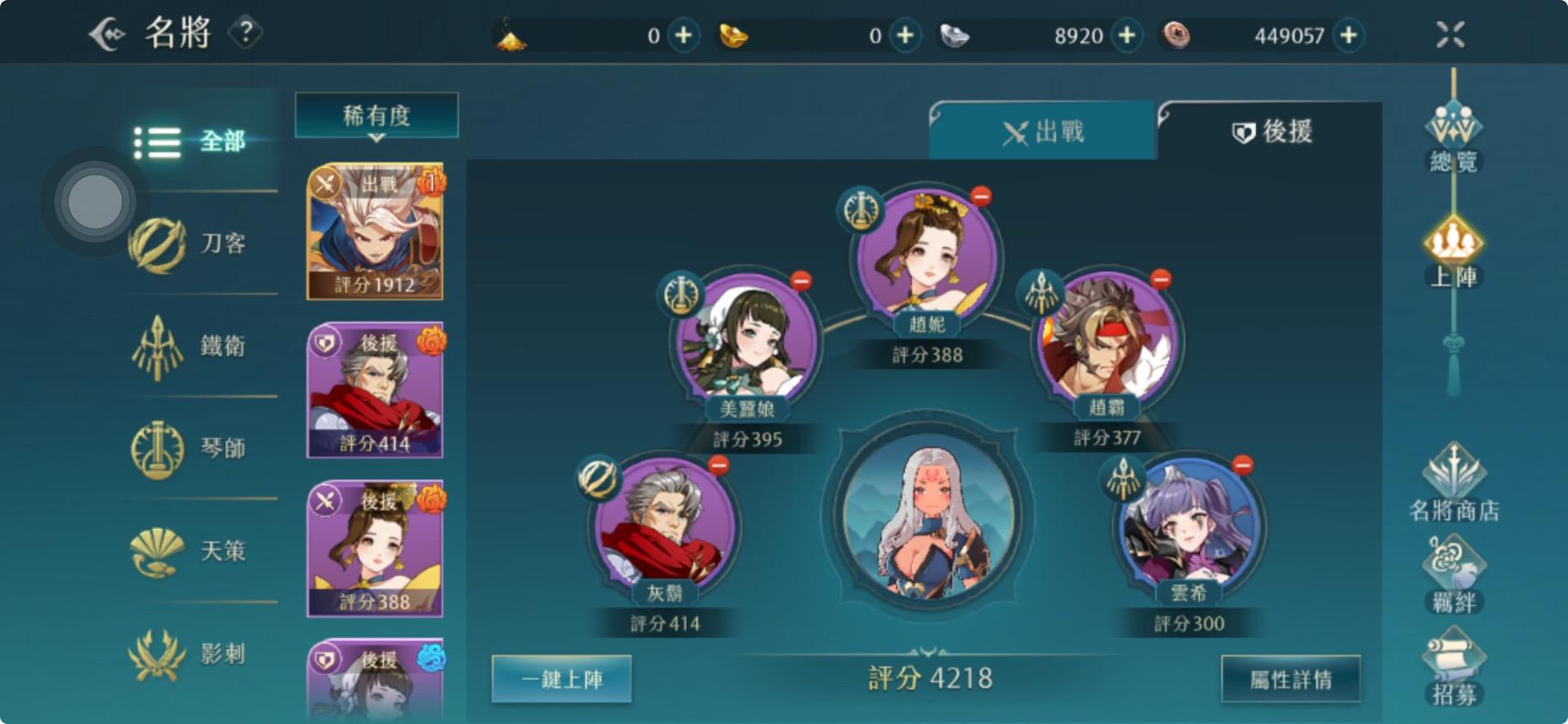Add coins with plus beside 449057
Viewport: 1568px width, 724px height.
tap(1348, 35)
